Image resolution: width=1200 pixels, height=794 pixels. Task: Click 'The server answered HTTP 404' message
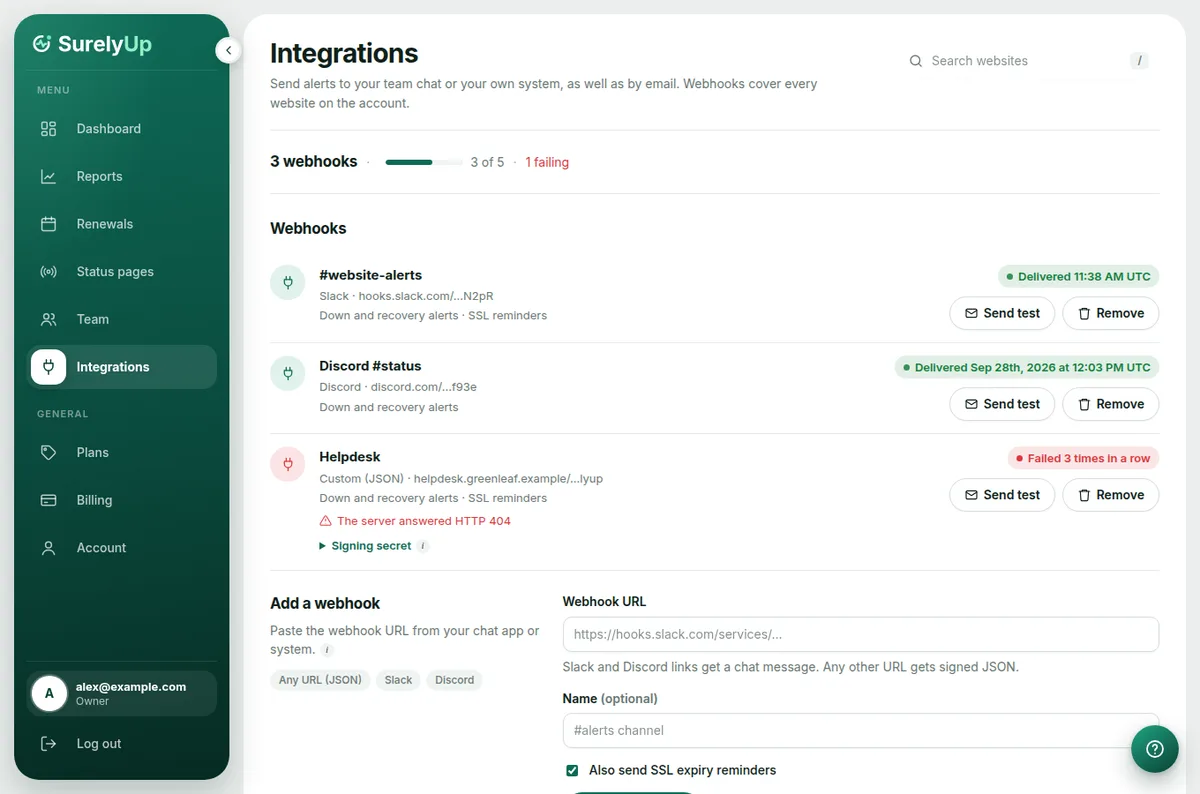[x=424, y=521]
